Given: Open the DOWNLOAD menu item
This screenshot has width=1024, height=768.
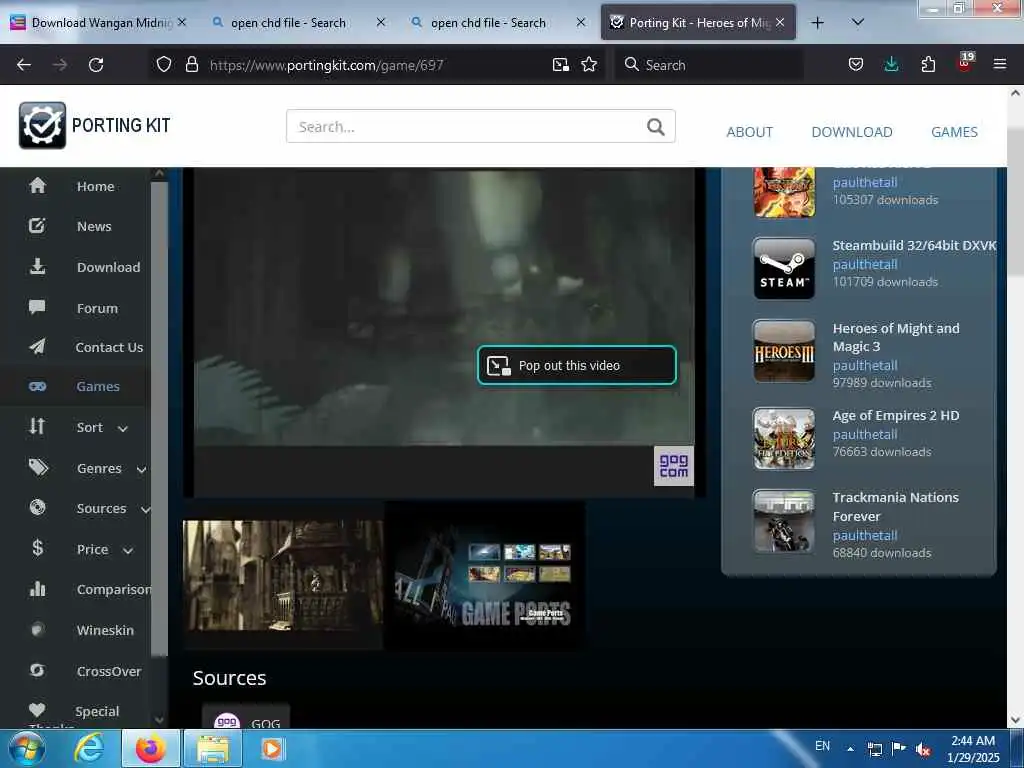Looking at the screenshot, I should (x=852, y=132).
